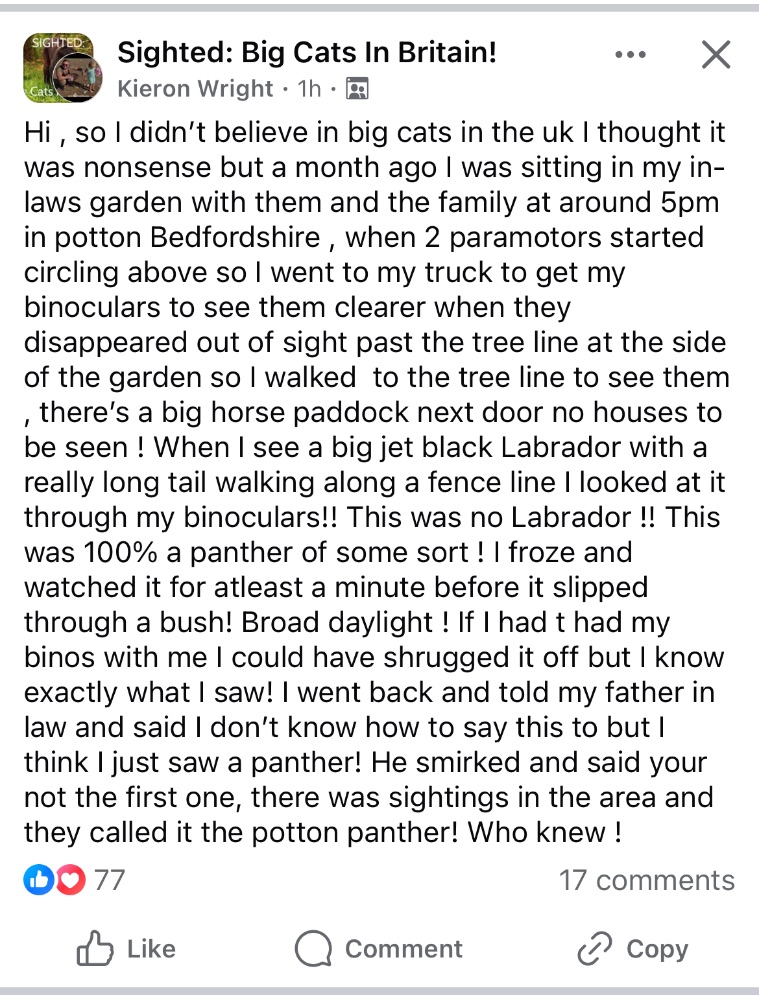Toggle the "Like" label on this post
The height and width of the screenshot is (999, 759).
pyautogui.click(x=151, y=948)
